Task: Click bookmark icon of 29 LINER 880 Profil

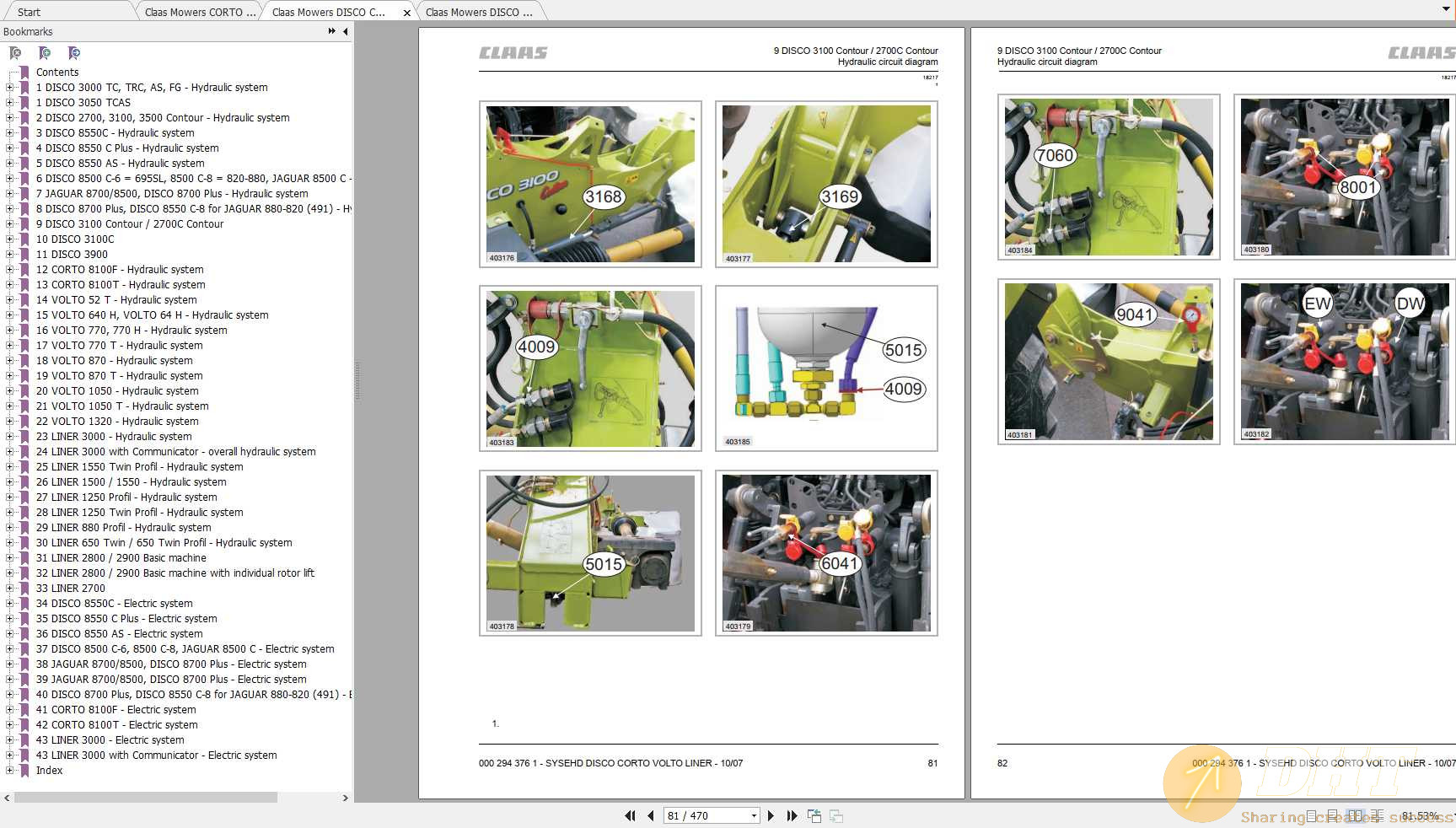Action: 24,528
